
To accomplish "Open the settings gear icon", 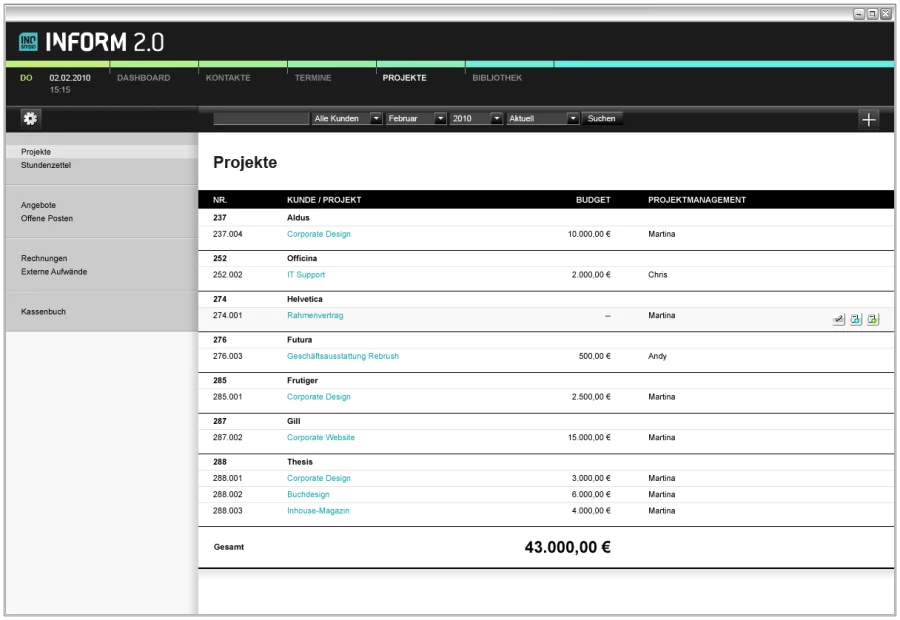I will [30, 119].
